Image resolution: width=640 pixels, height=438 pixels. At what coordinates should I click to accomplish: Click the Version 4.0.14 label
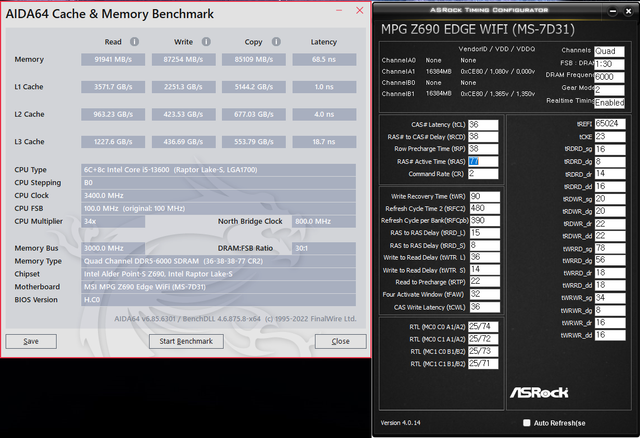tap(400, 423)
